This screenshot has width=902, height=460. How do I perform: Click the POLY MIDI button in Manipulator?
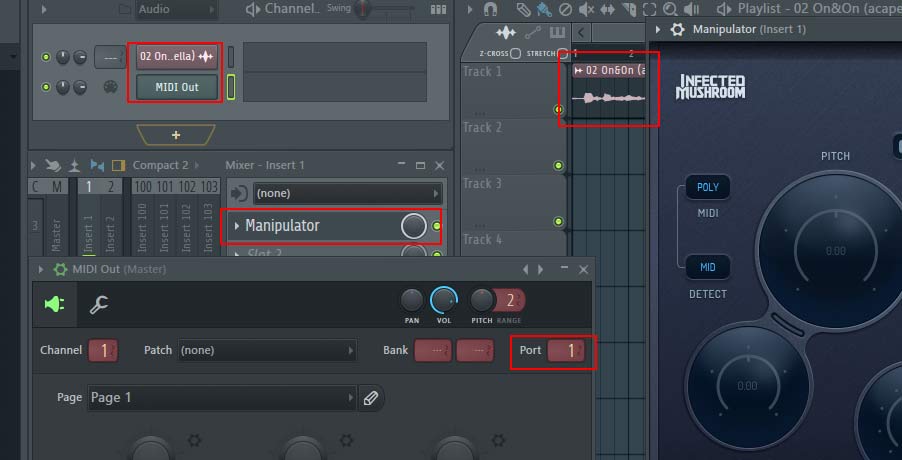[x=707, y=188]
